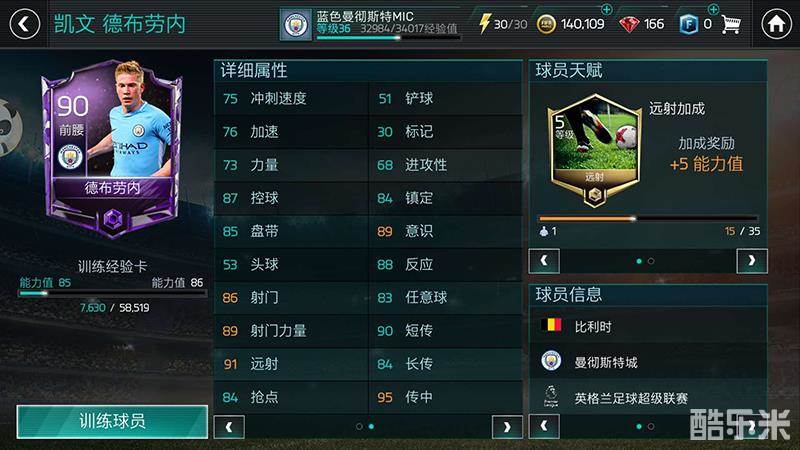The width and height of the screenshot is (800, 450).
Task: Select first page dot under detailed attributes
Action: [x=359, y=426]
